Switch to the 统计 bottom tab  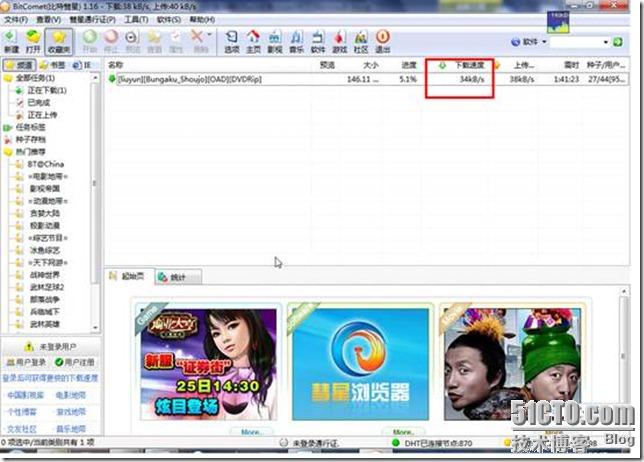pyautogui.click(x=178, y=278)
